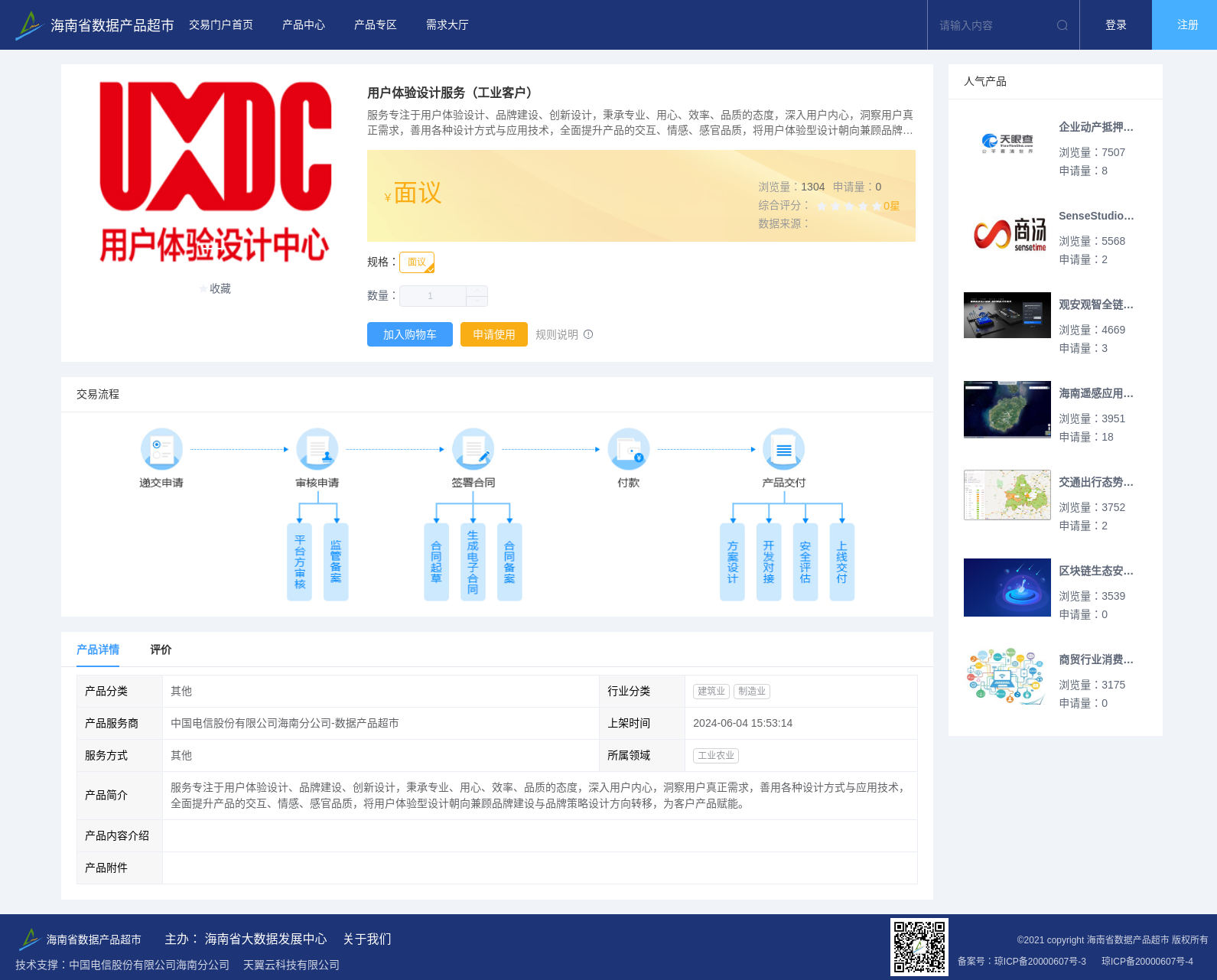Click the 制造业 industry tag
Image resolution: width=1217 pixels, height=980 pixels.
coord(752,691)
